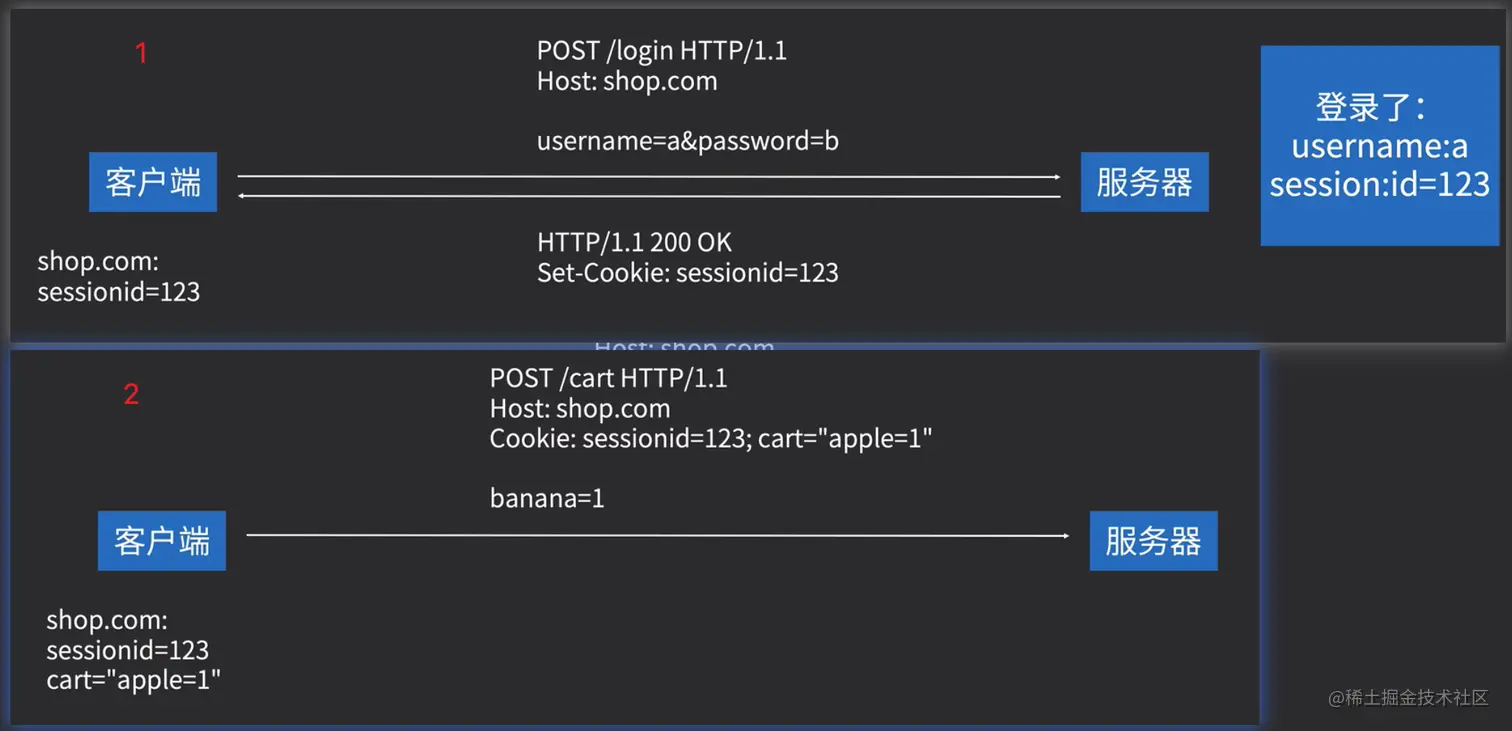Click the "shop.com:" cookie label under the upper 客户端
The height and width of the screenshot is (731, 1512).
(x=98, y=262)
